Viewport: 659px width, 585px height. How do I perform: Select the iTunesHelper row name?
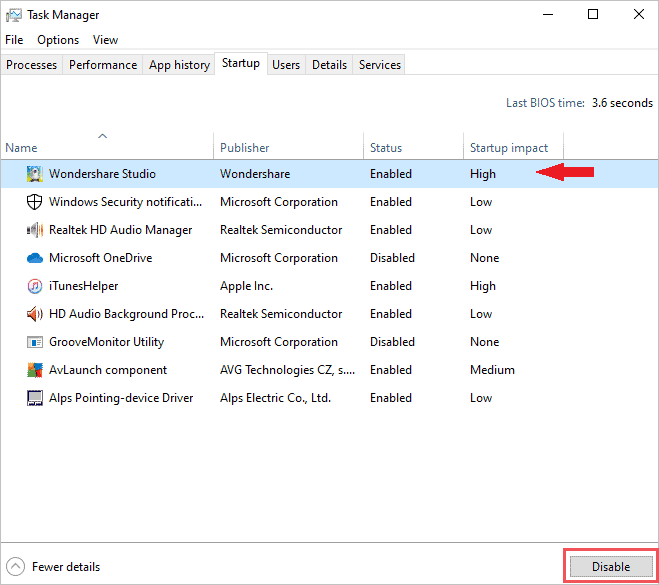pyautogui.click(x=83, y=286)
